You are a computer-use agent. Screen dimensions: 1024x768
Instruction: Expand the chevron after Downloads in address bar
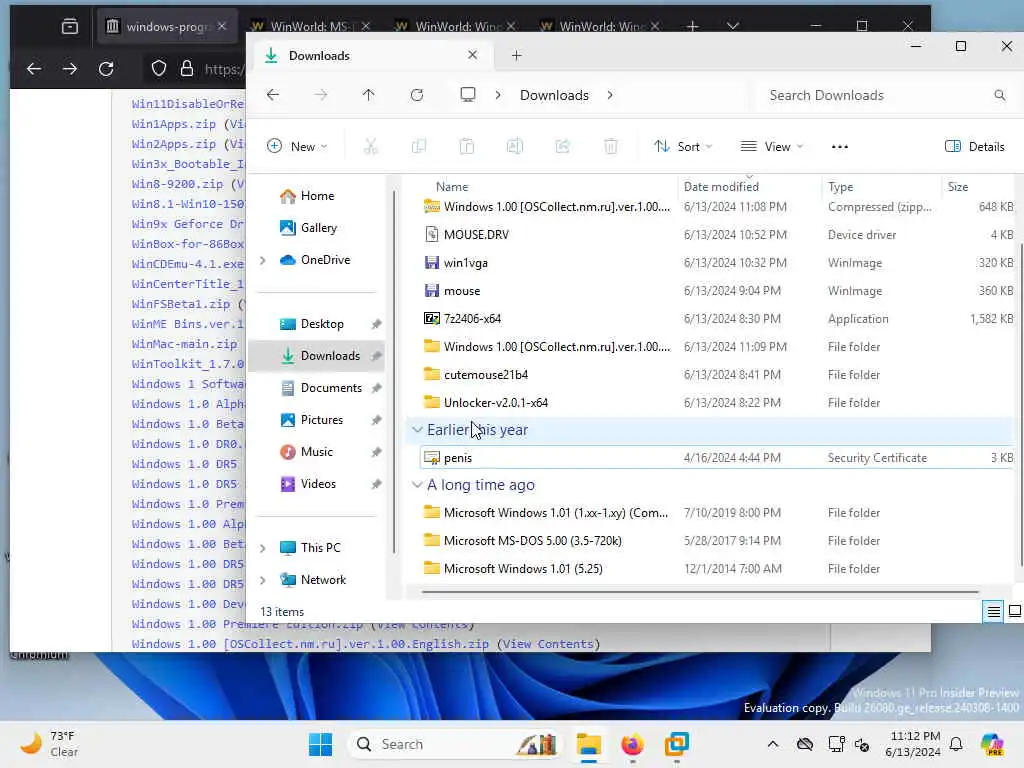pyautogui.click(x=610, y=95)
